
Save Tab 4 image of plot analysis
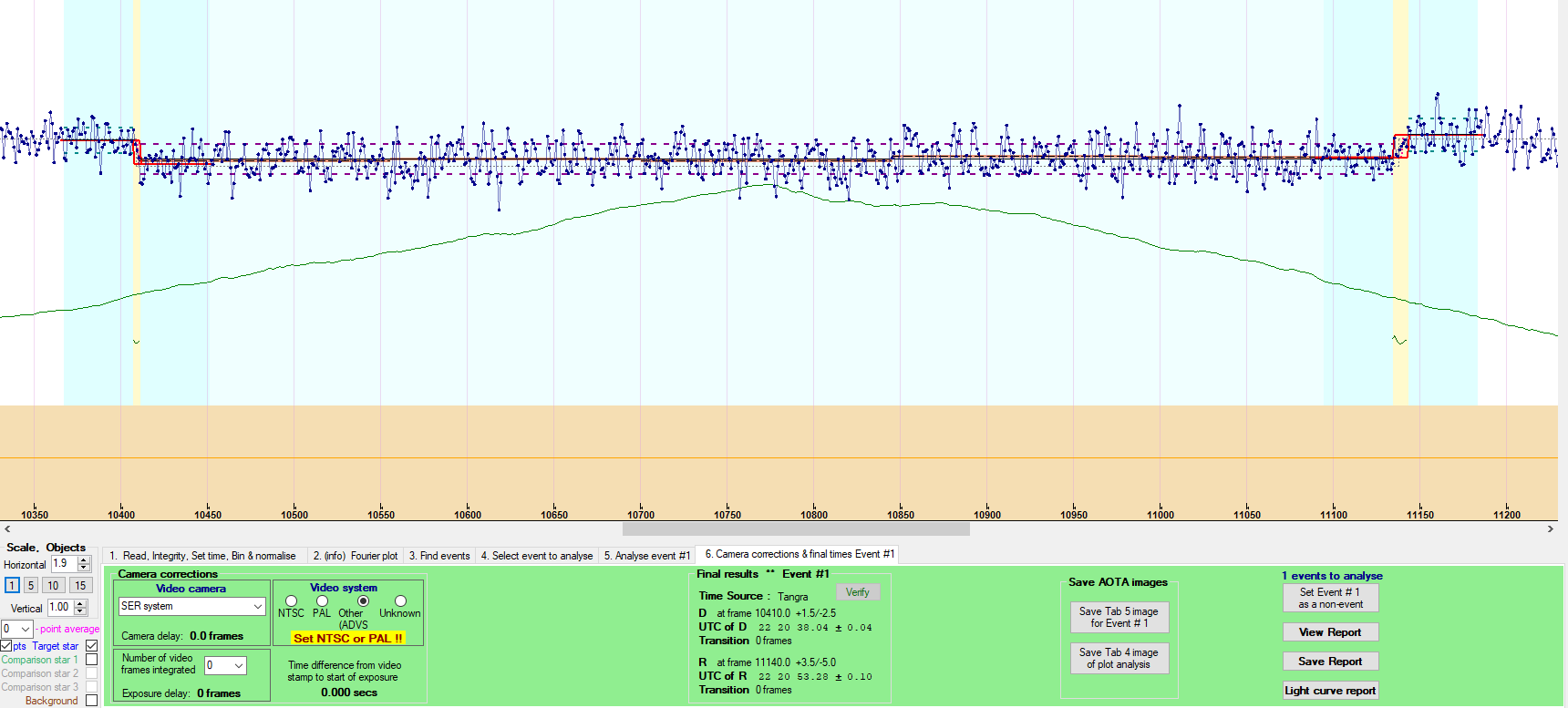(1119, 658)
